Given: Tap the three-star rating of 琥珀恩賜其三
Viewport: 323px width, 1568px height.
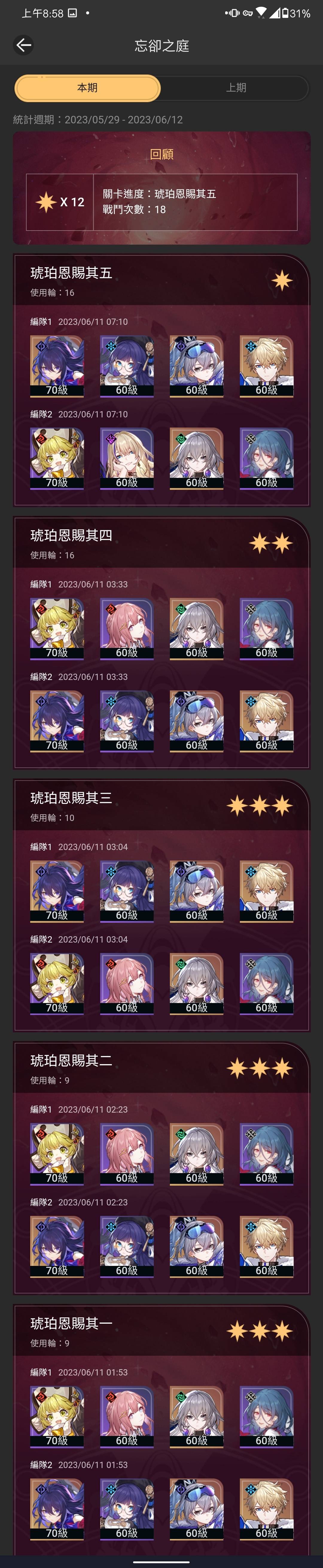Looking at the screenshot, I should tap(260, 805).
